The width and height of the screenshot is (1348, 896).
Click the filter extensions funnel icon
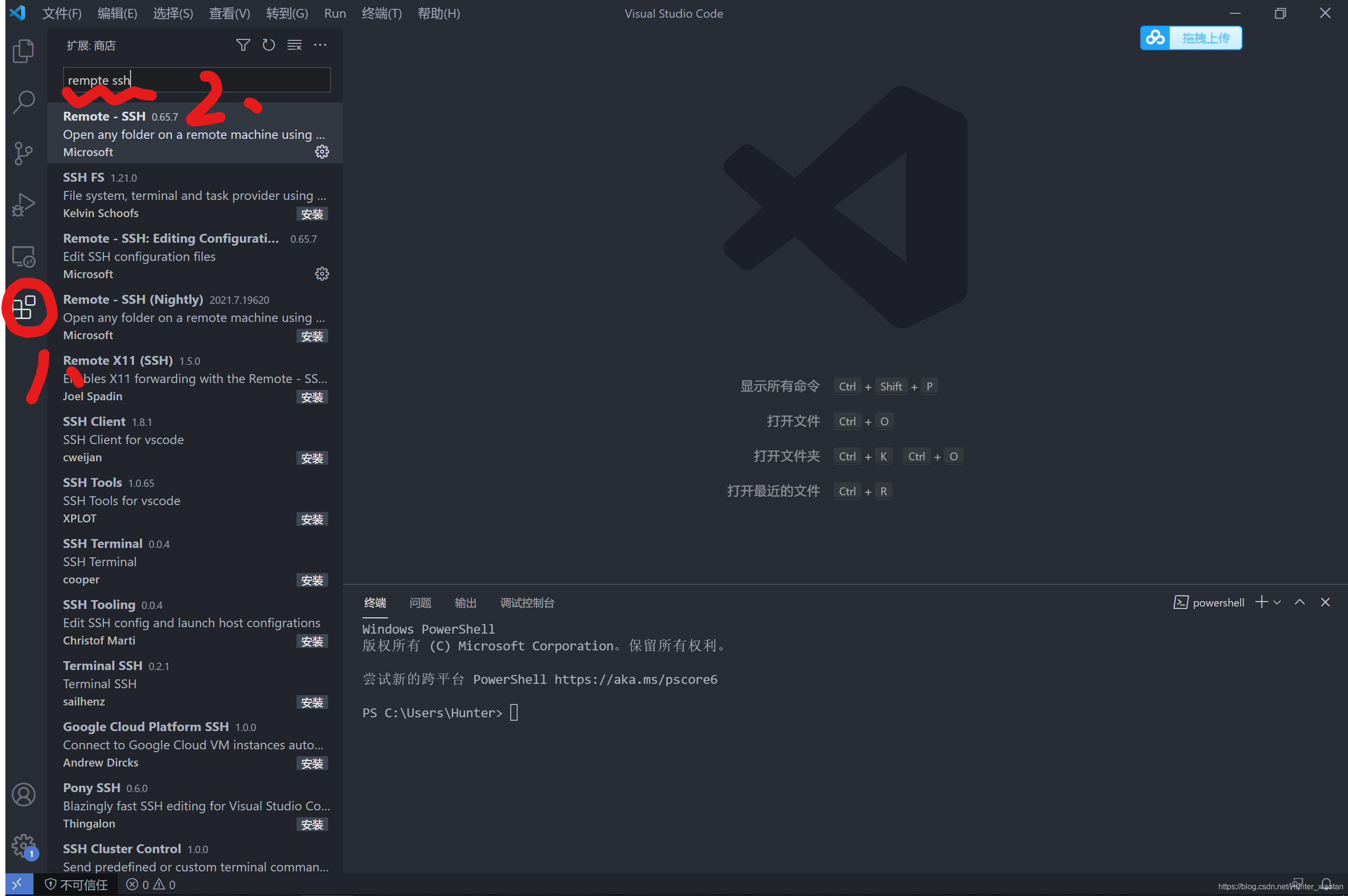tap(243, 45)
